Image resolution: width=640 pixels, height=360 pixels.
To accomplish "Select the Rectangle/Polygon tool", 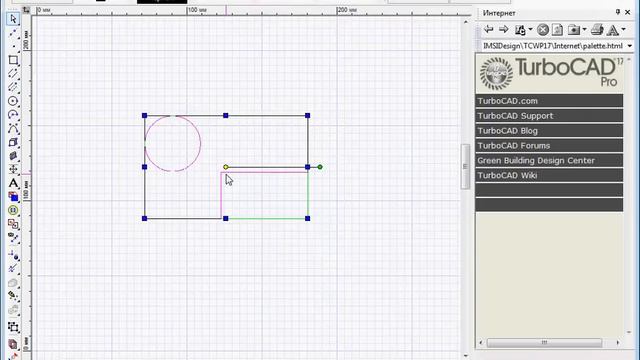I will pyautogui.click(x=13, y=60).
